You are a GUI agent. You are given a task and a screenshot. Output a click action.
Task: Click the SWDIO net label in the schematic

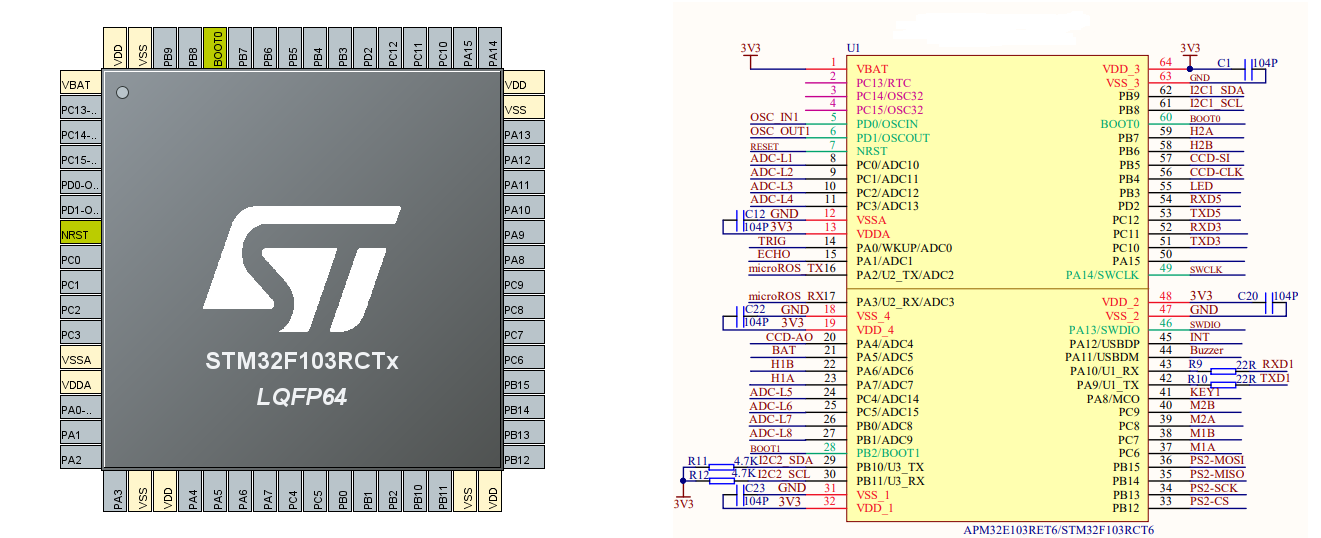click(1206, 324)
